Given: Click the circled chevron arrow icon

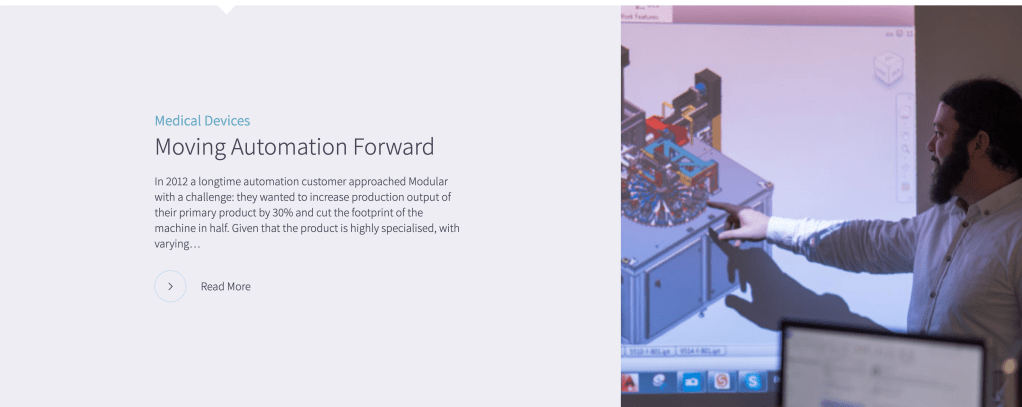Looking at the screenshot, I should (170, 286).
